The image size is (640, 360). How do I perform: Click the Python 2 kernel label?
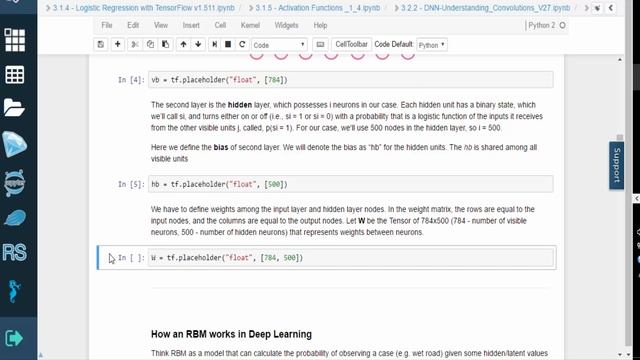coord(542,25)
